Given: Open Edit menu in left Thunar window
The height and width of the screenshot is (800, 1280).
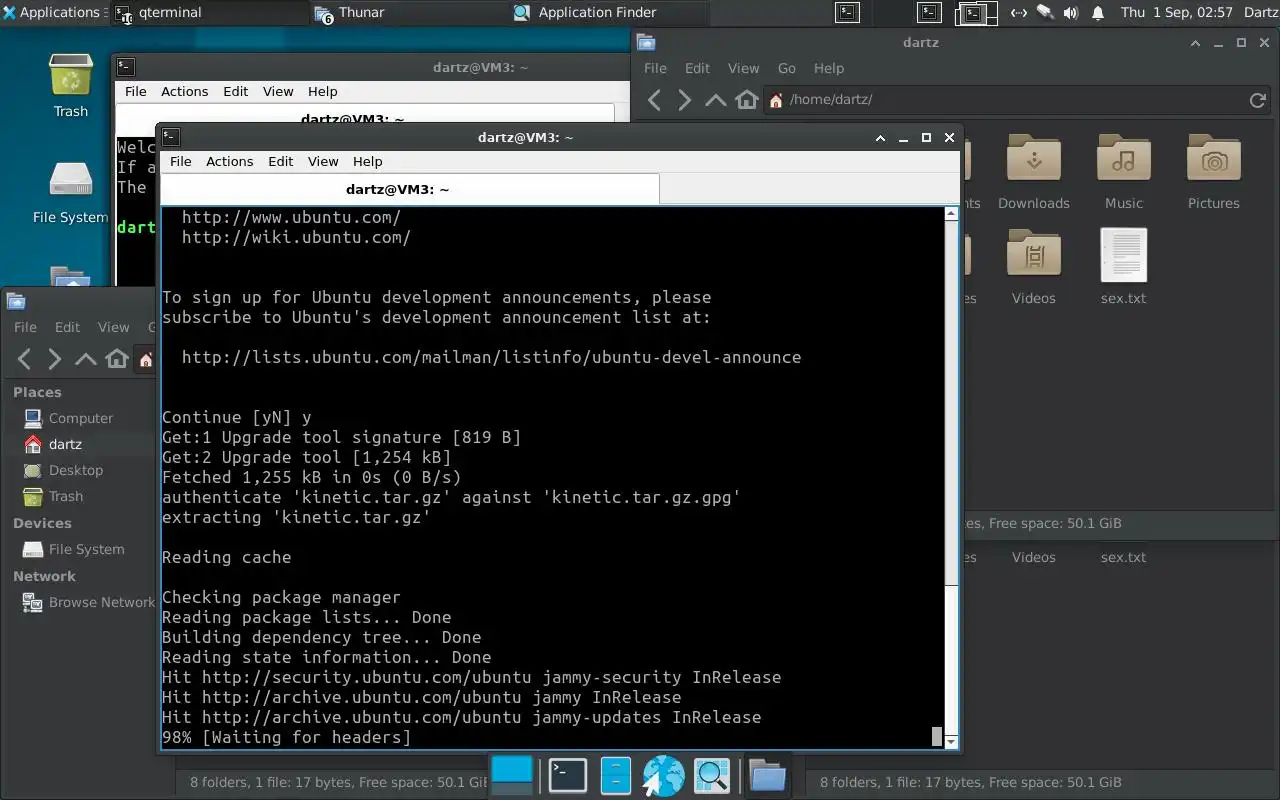Looking at the screenshot, I should 67,327.
